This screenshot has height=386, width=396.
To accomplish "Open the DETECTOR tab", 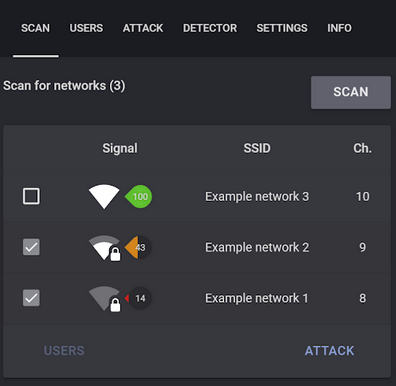I will click(x=210, y=28).
